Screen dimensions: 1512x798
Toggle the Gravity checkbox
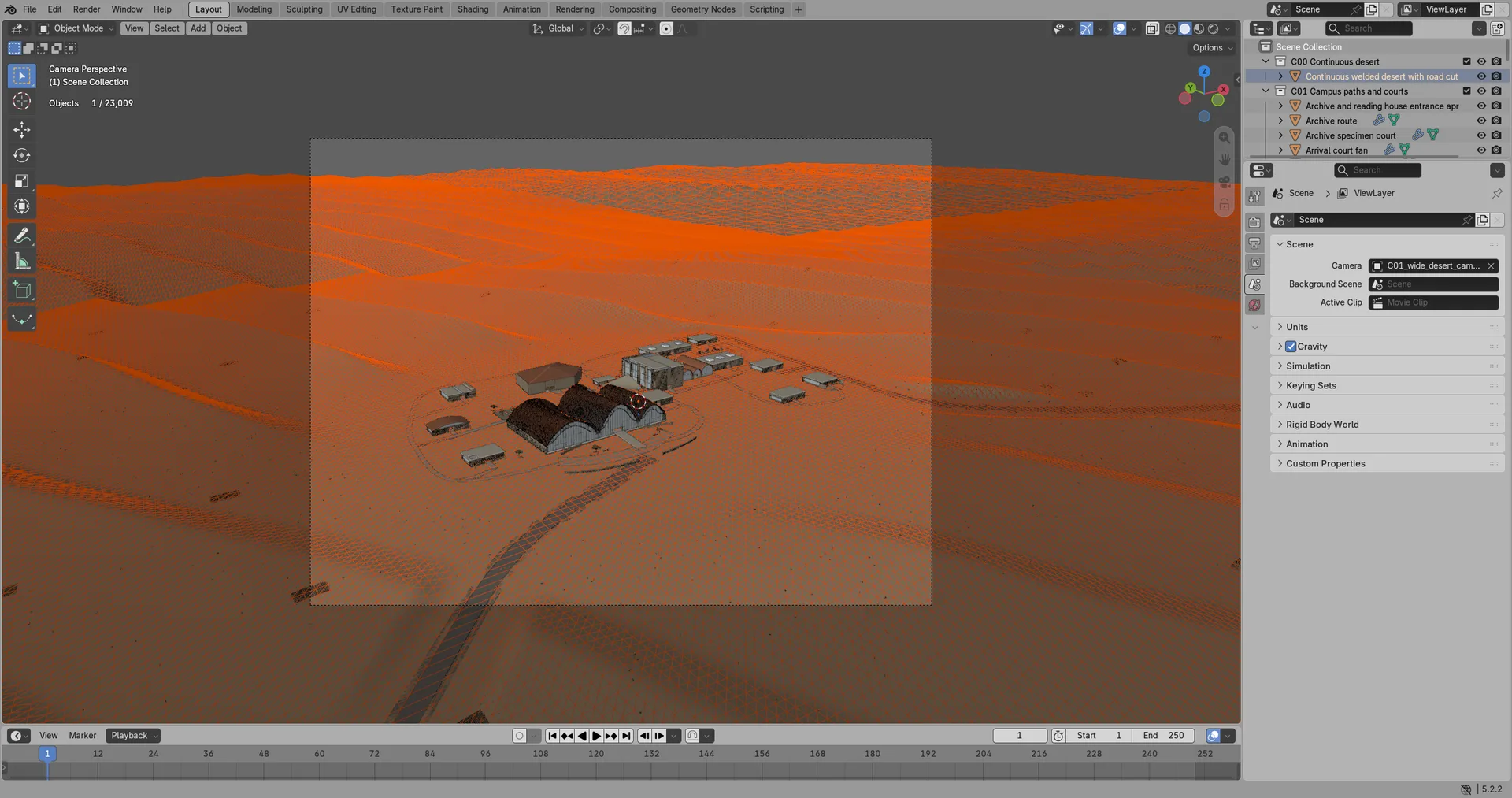[x=1291, y=347]
